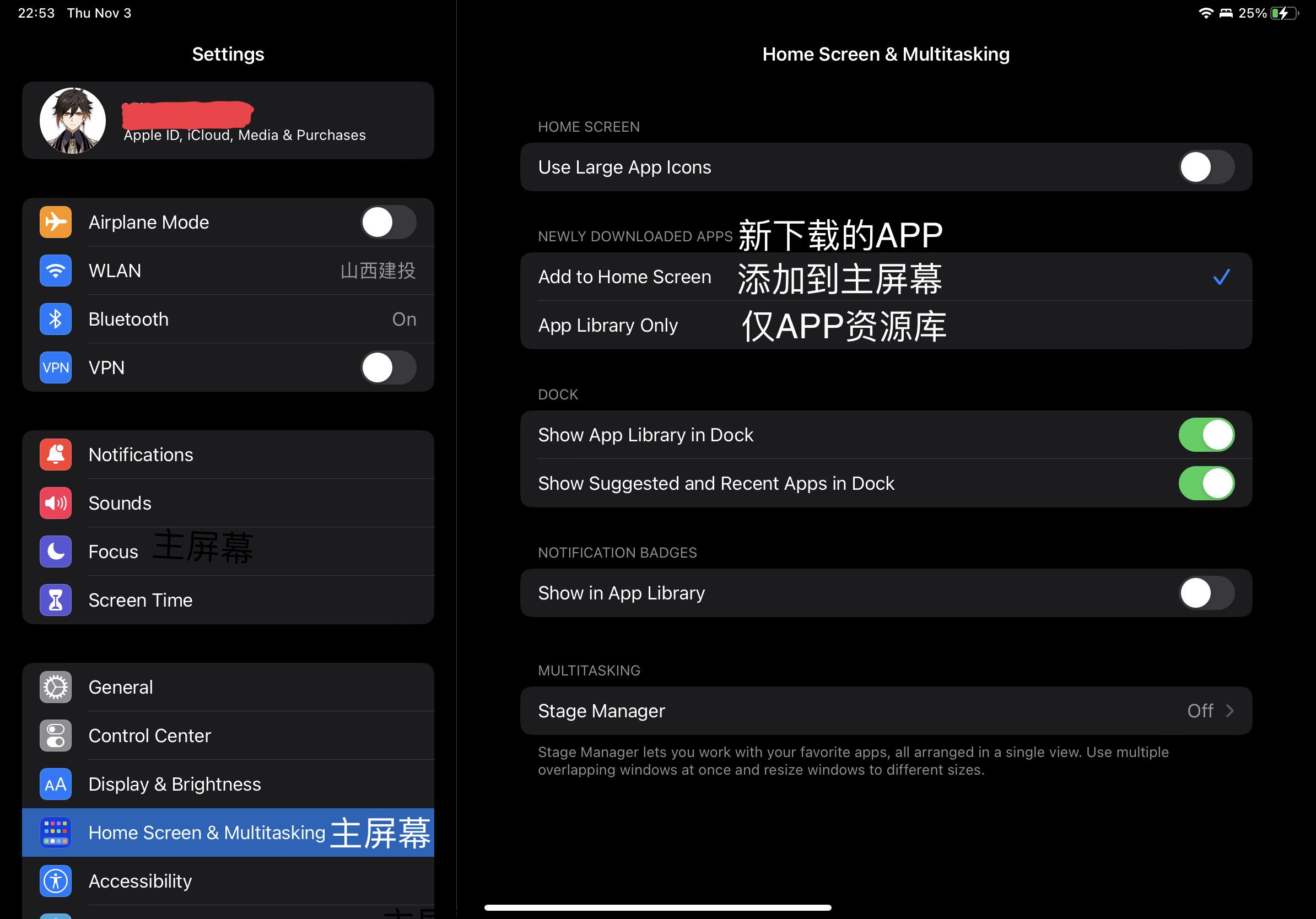Open Control Center settings
Screen dimensions: 1316x919
(x=228, y=736)
